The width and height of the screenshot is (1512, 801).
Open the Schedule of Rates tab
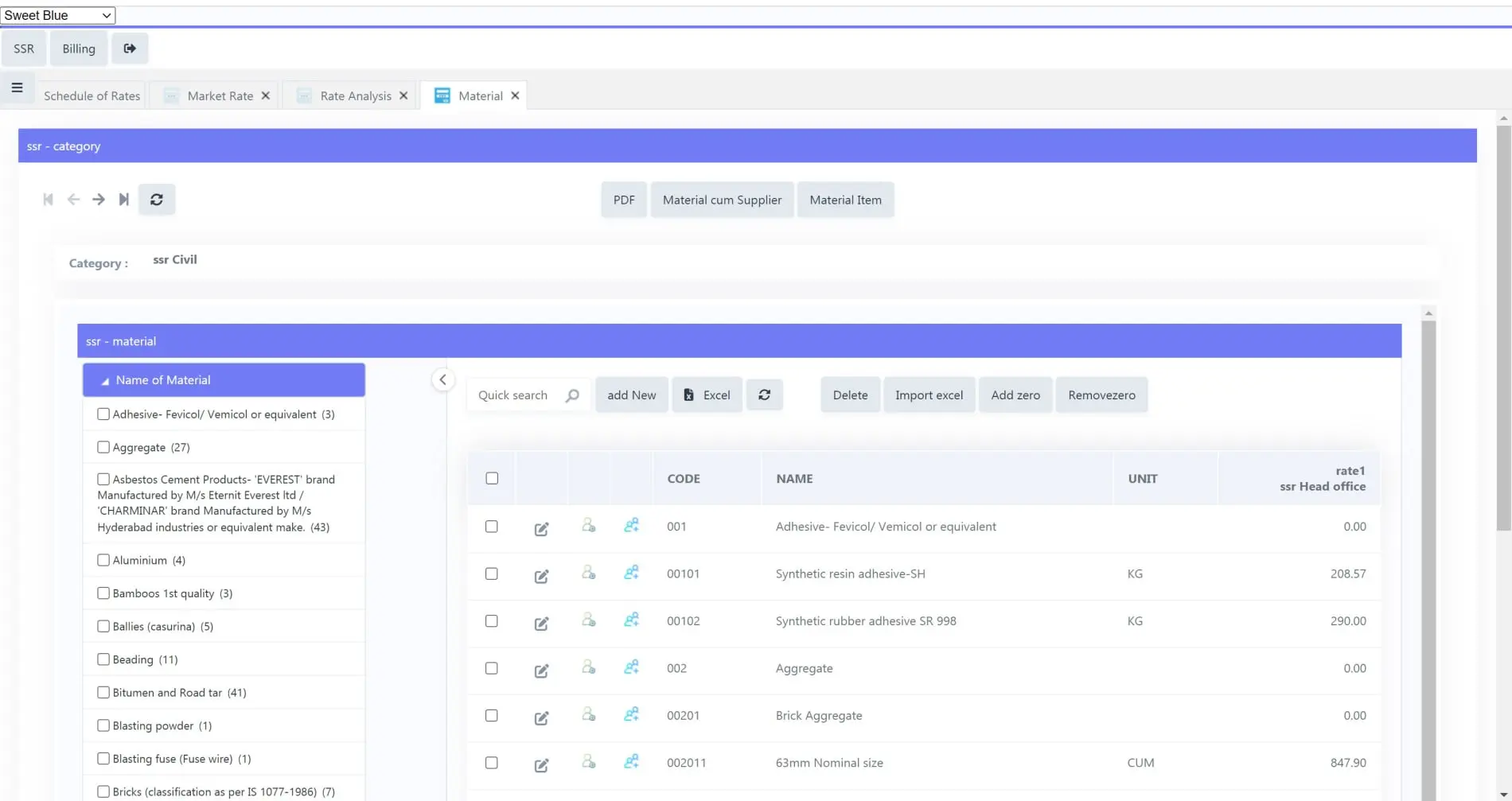[92, 95]
